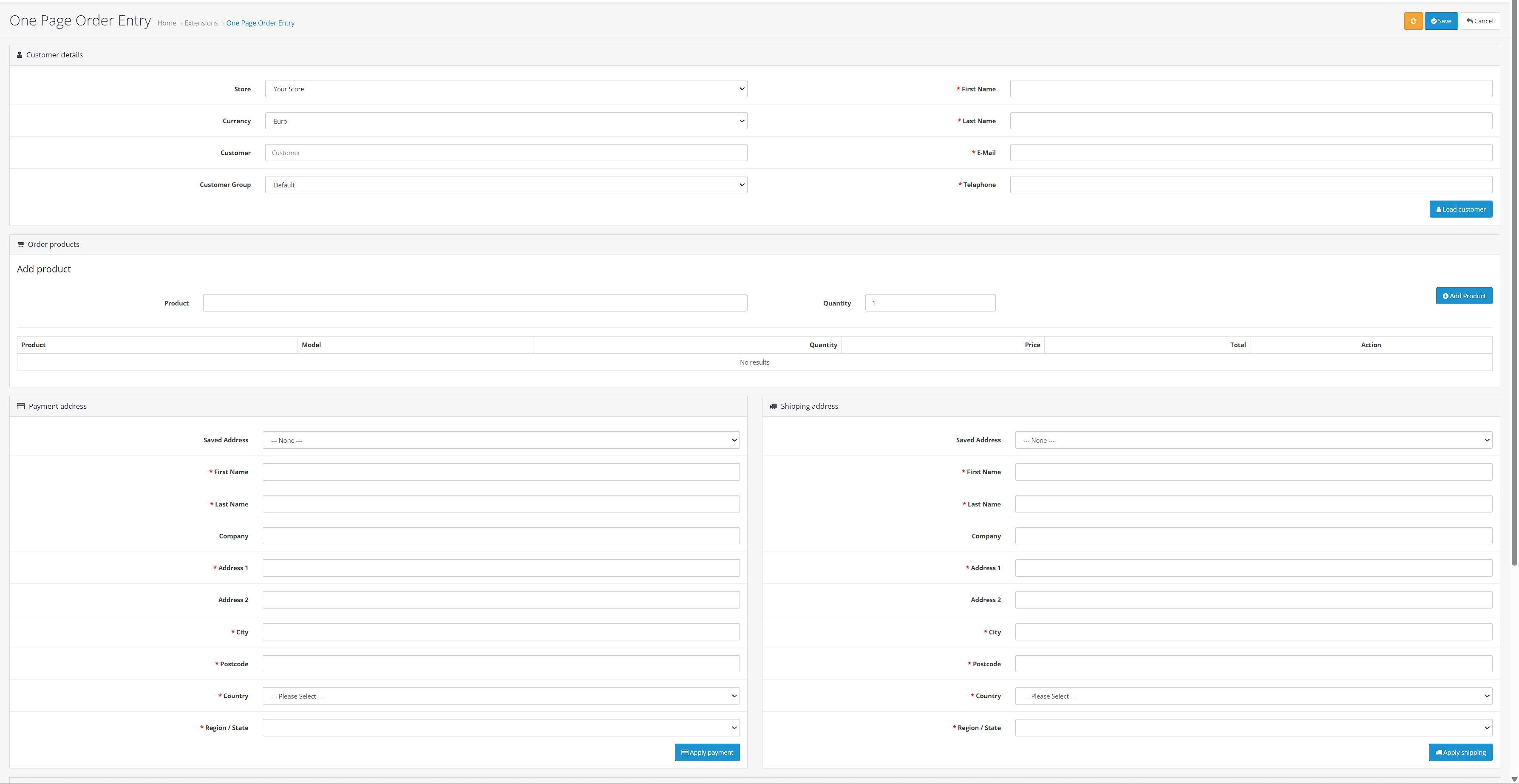Change the Currency from Euro
This screenshot has width=1519, height=784.
[x=505, y=121]
